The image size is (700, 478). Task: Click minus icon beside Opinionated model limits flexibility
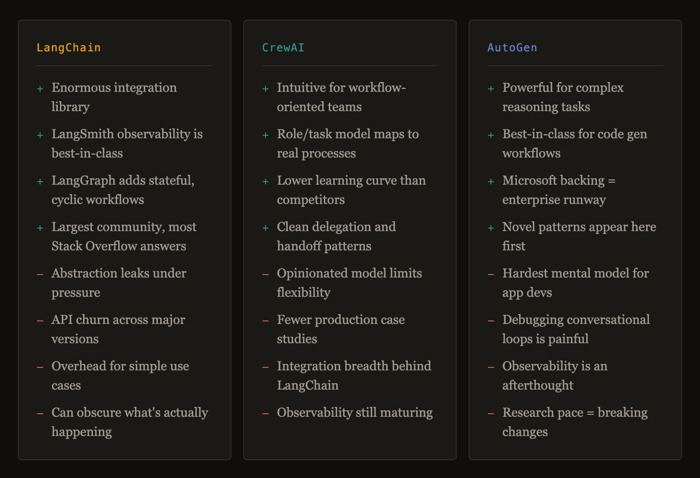coord(266,274)
